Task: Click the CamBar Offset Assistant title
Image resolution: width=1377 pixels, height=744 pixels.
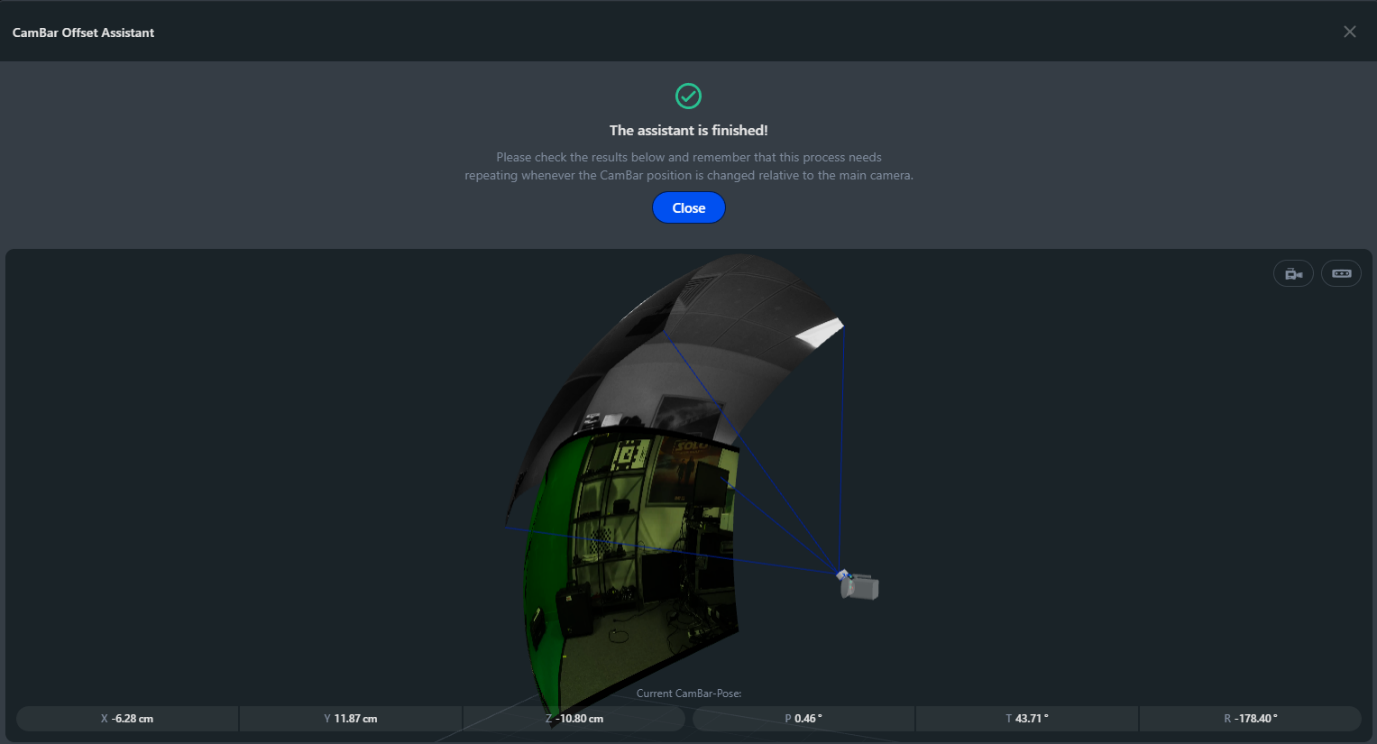Action: pyautogui.click(x=83, y=33)
